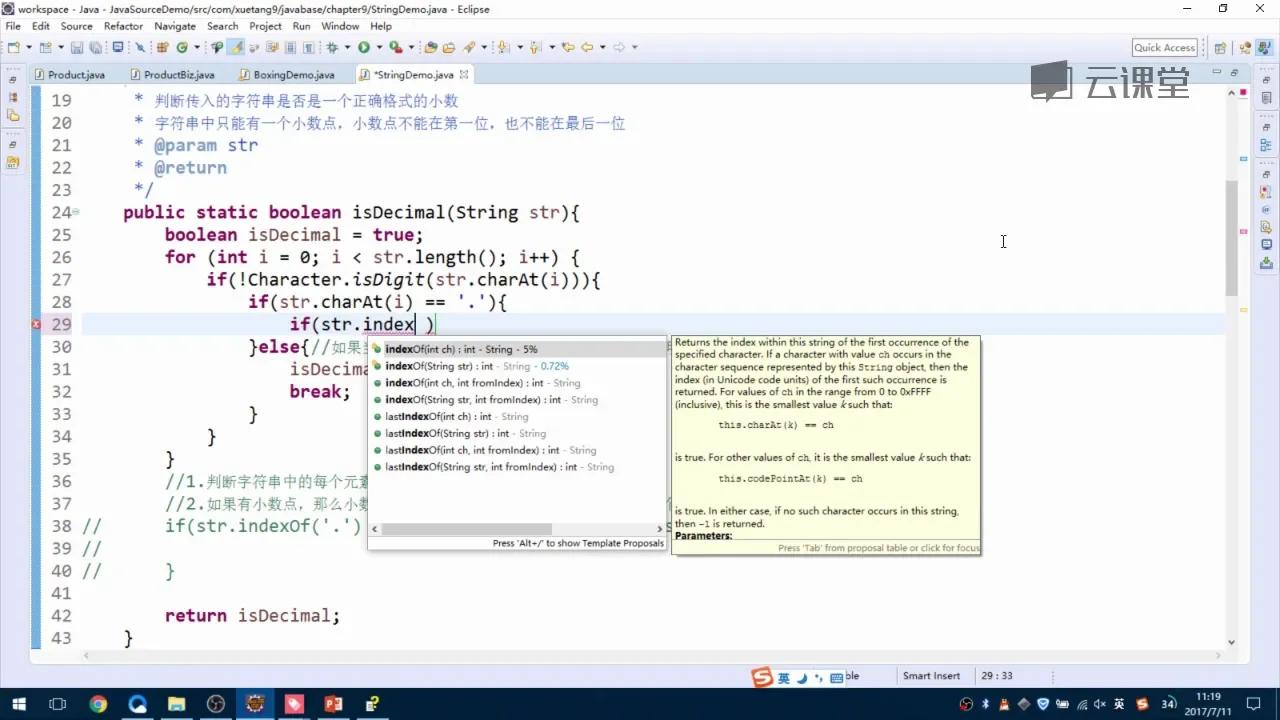The width and height of the screenshot is (1280, 720).
Task: Expand the Run button dropdown arrow
Action: (x=379, y=47)
